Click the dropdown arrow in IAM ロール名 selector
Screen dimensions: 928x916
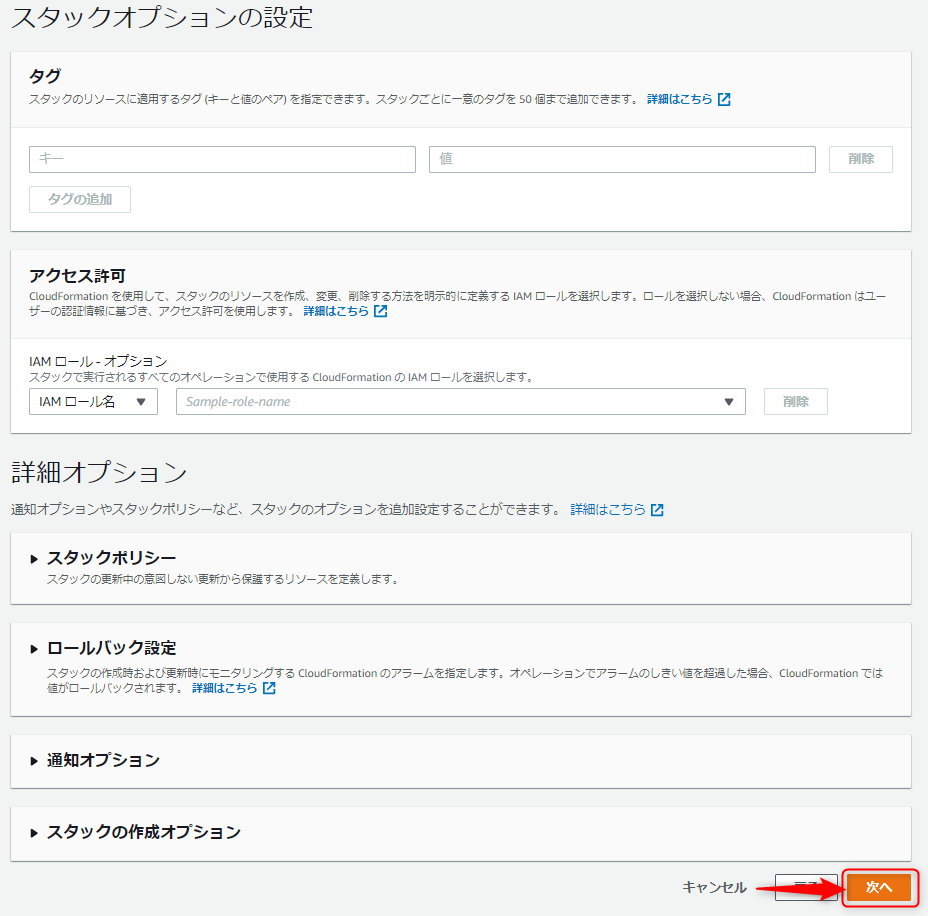[141, 402]
